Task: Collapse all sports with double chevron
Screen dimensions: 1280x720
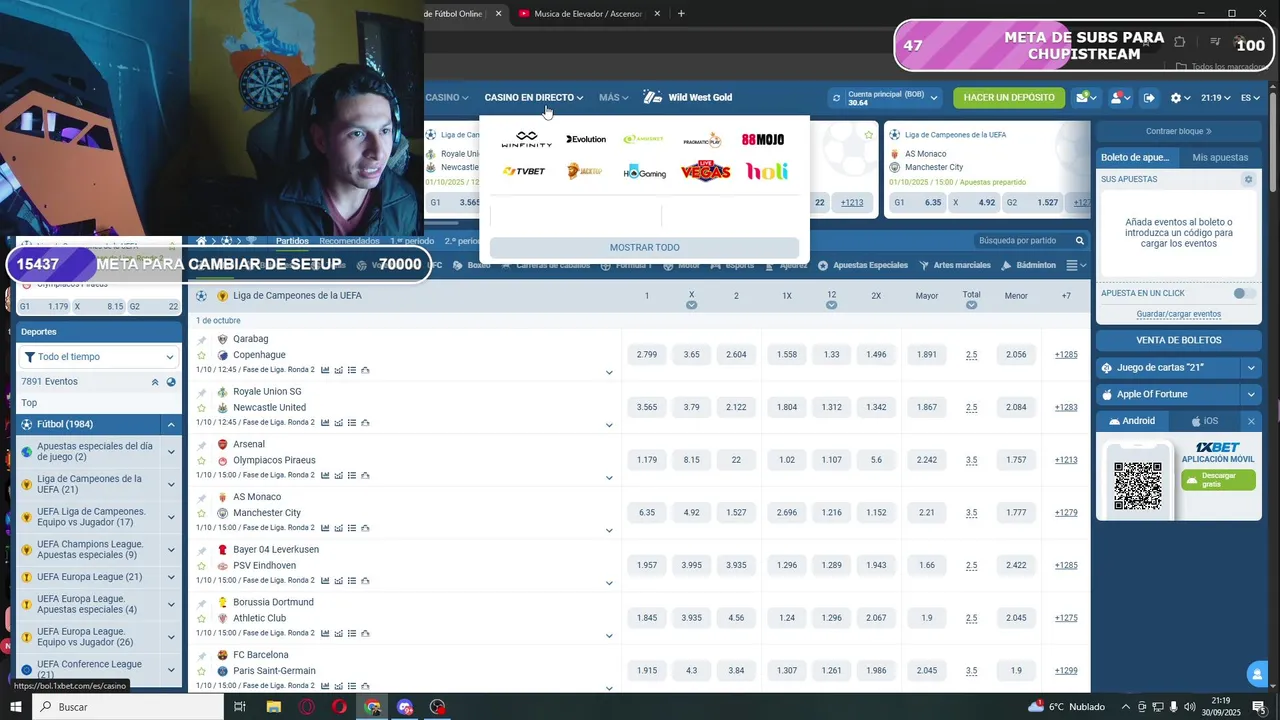Action: click(155, 382)
